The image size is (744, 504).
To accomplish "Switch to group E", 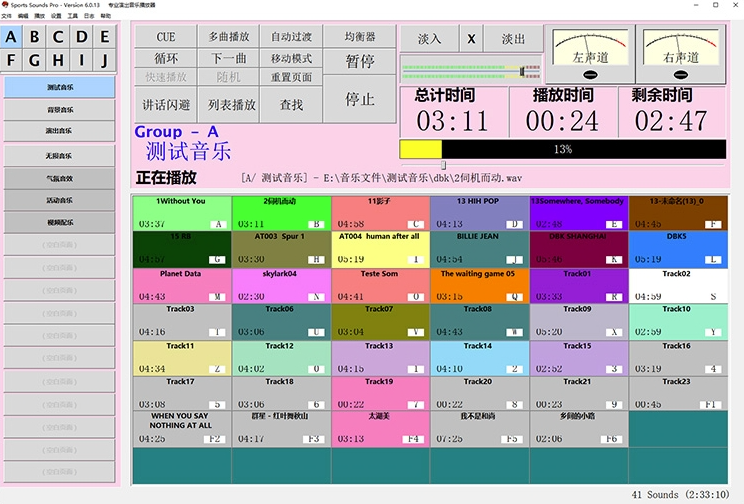I will [105, 37].
